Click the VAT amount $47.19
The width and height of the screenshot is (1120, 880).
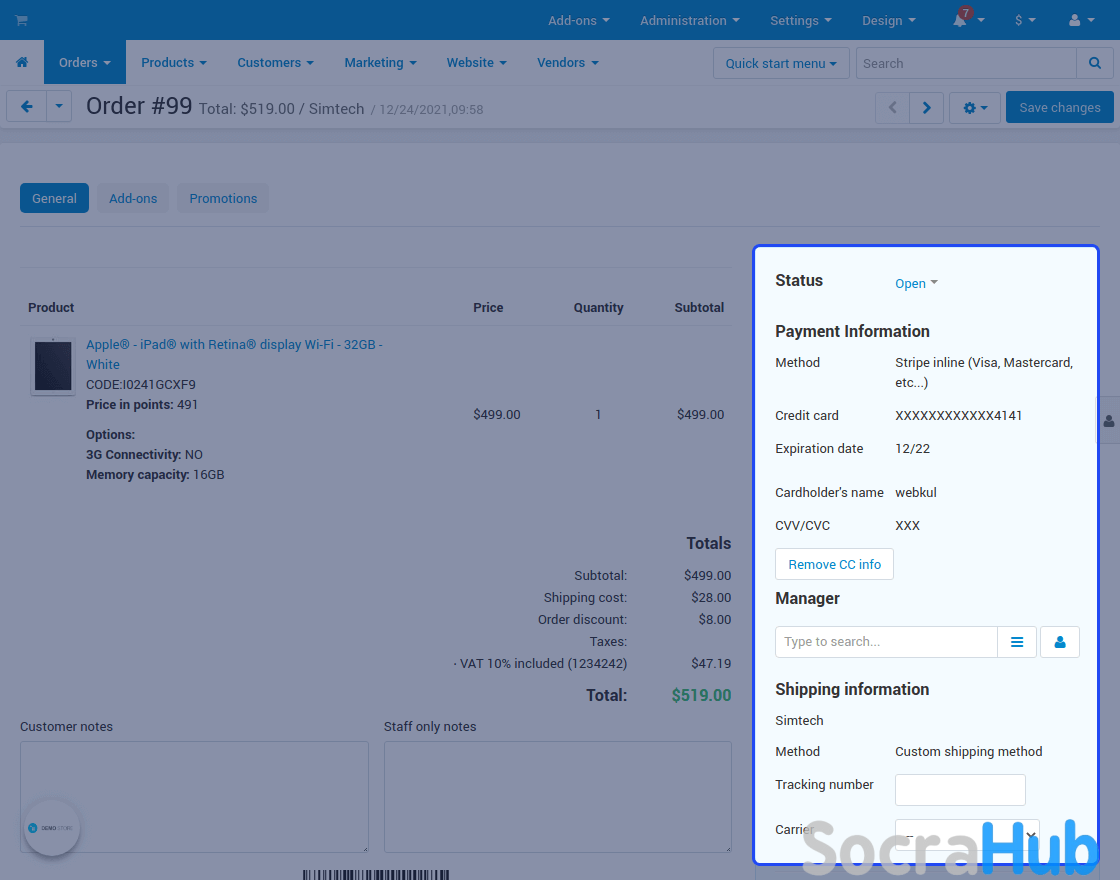coord(711,664)
